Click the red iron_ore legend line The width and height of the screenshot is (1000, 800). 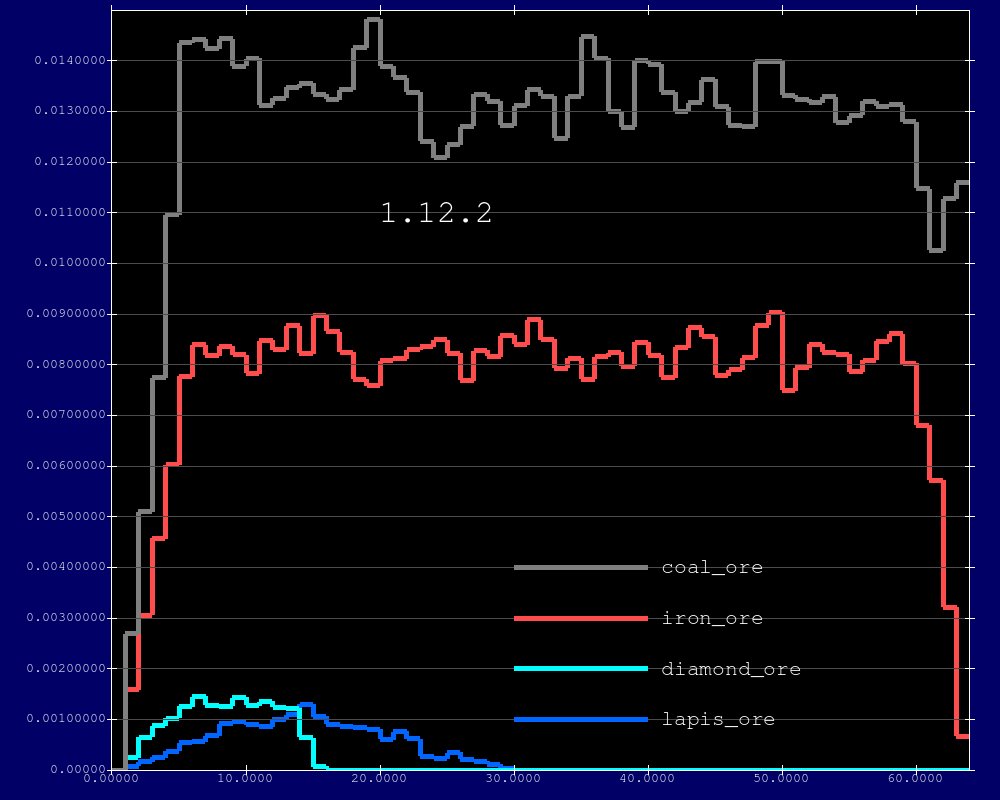click(x=581, y=618)
